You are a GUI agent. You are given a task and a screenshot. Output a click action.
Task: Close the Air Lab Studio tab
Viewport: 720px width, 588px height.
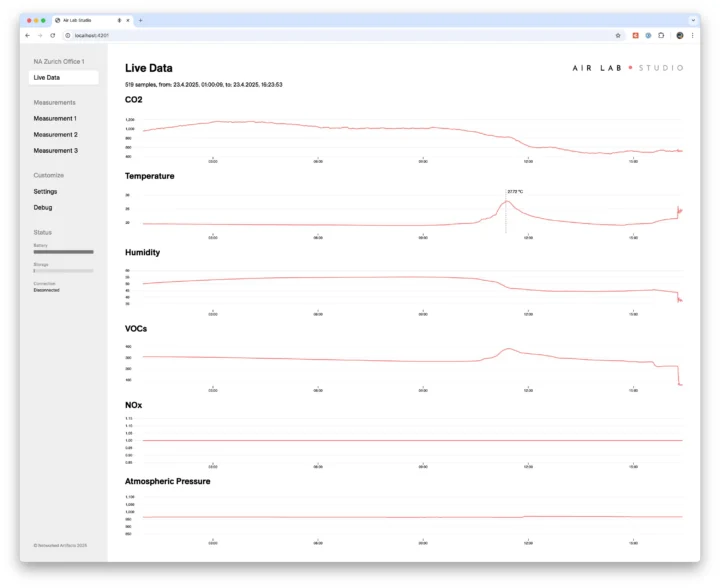128,20
